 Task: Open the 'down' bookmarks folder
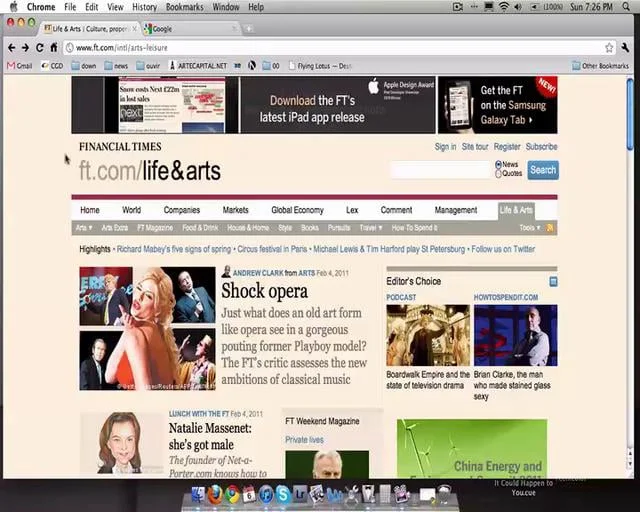[x=84, y=66]
